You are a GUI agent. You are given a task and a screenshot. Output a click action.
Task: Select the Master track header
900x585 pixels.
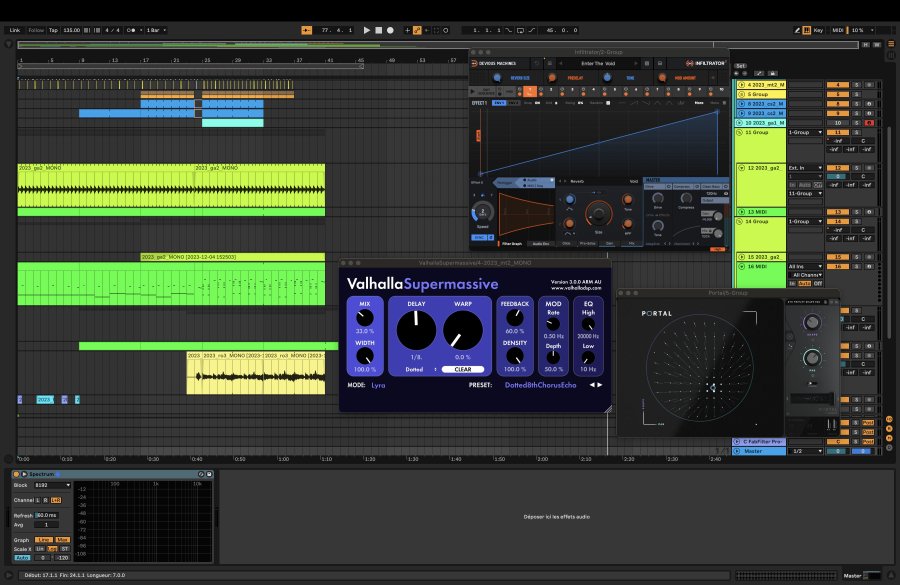pyautogui.click(x=761, y=451)
